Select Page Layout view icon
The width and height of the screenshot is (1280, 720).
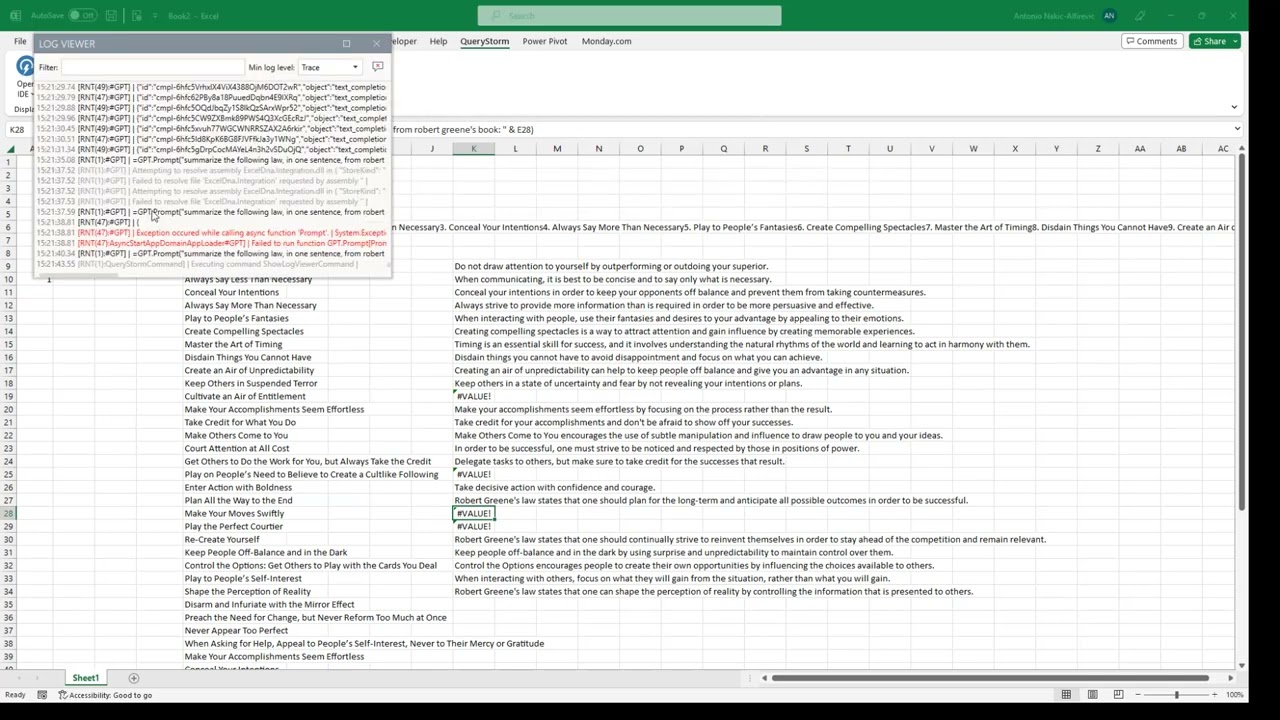coord(1093,694)
